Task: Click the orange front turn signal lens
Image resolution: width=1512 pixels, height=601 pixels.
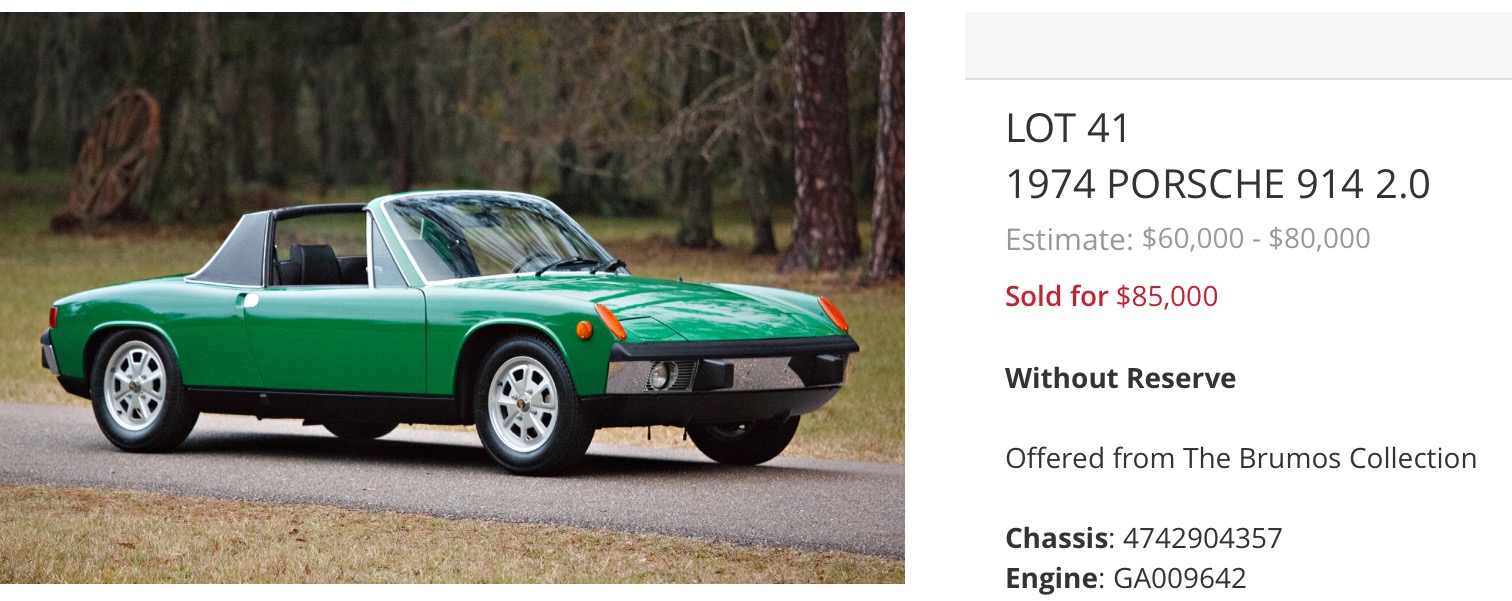Action: (x=610, y=321)
